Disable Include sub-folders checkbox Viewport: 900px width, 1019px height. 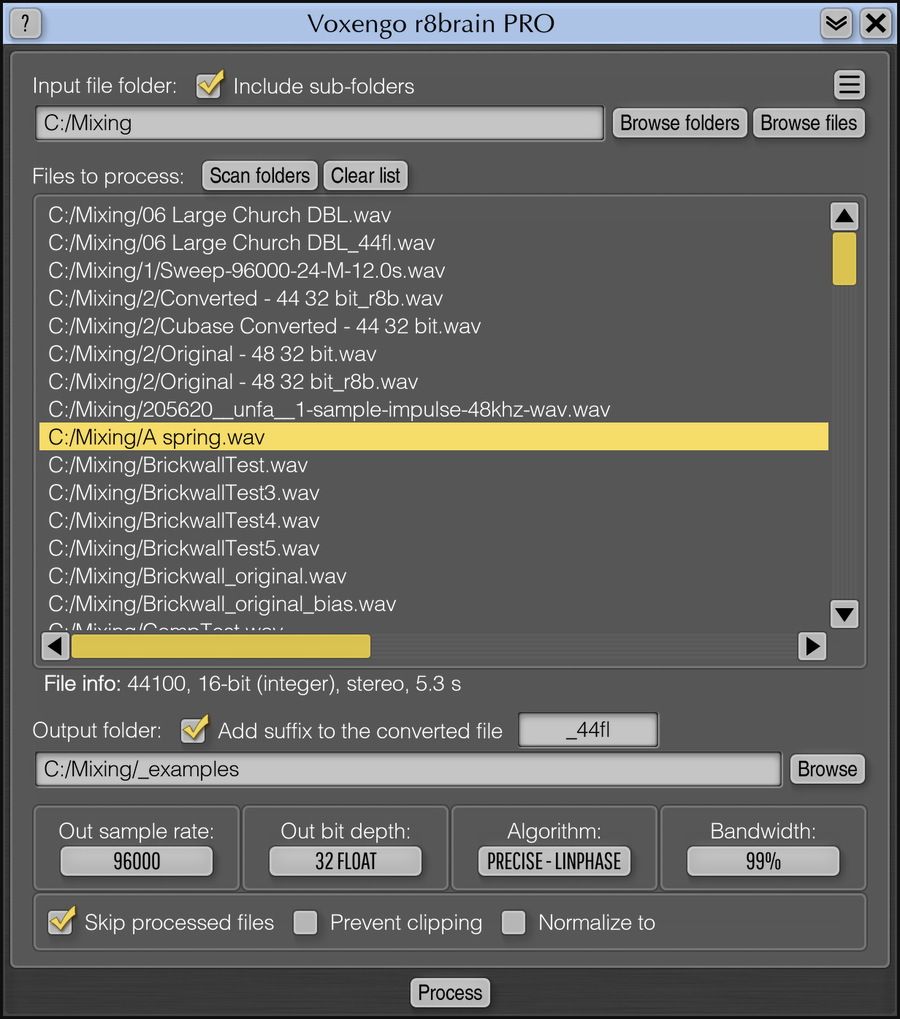pyautogui.click(x=210, y=85)
